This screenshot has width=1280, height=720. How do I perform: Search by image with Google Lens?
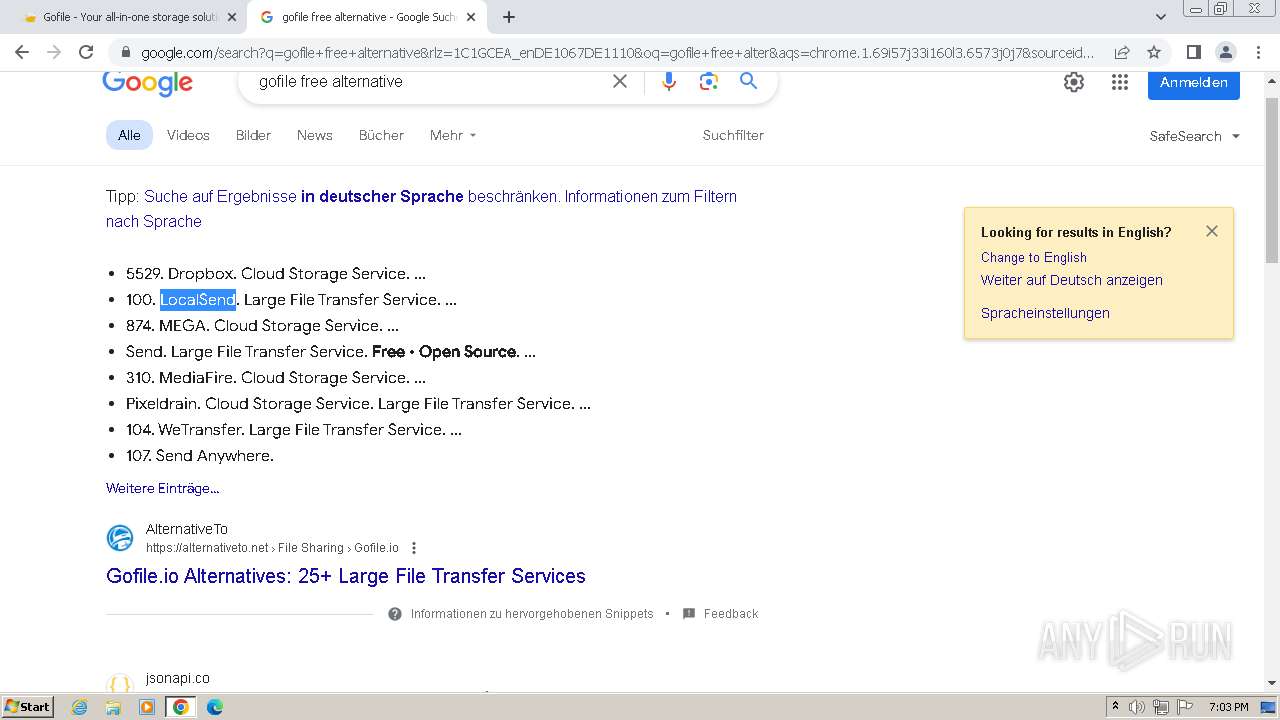(x=709, y=82)
